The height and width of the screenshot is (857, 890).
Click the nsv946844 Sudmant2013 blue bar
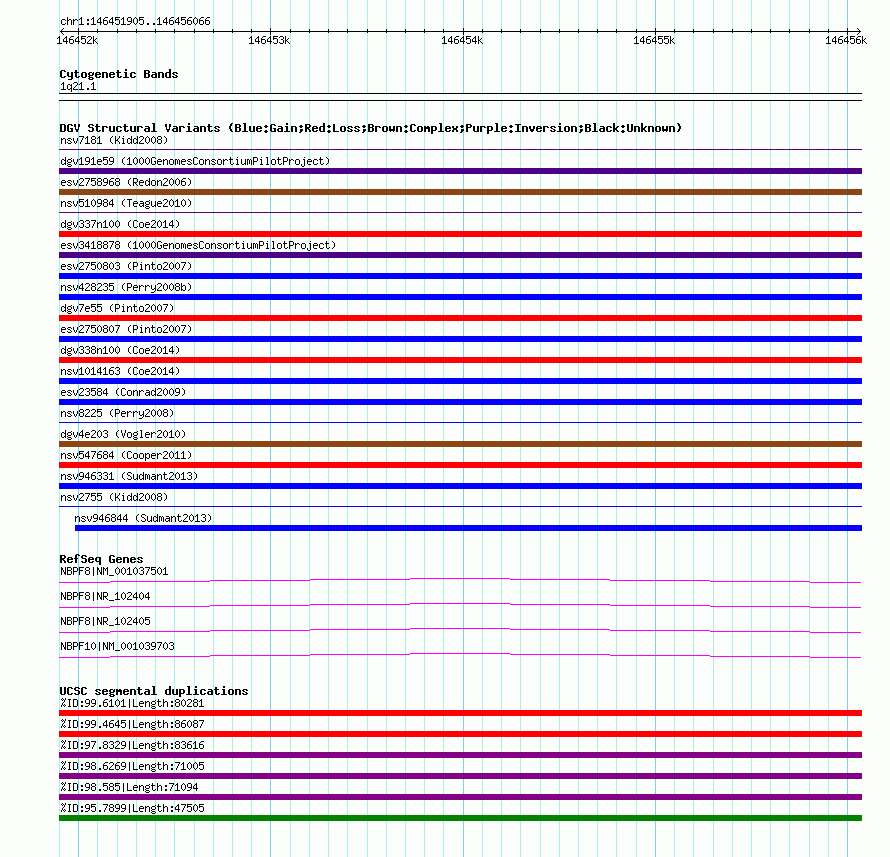pyautogui.click(x=468, y=528)
